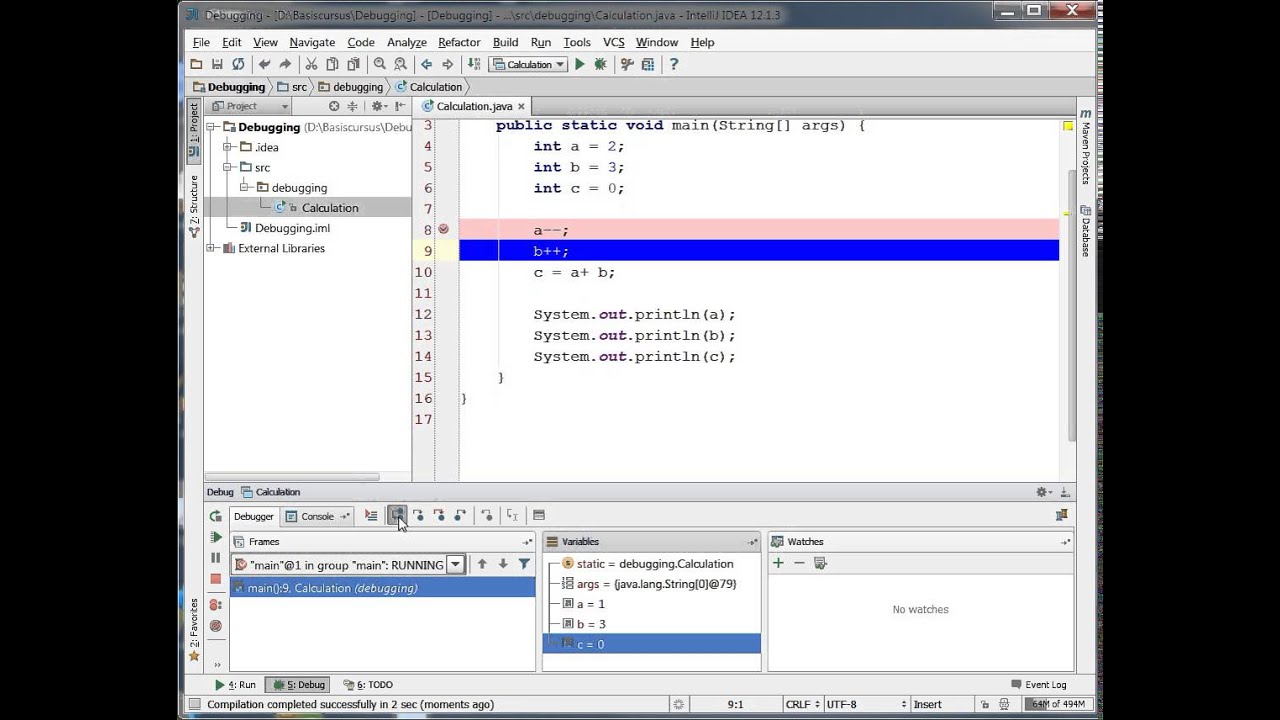Stop the debug session red square
Screen dimensions: 1280x720
215,579
